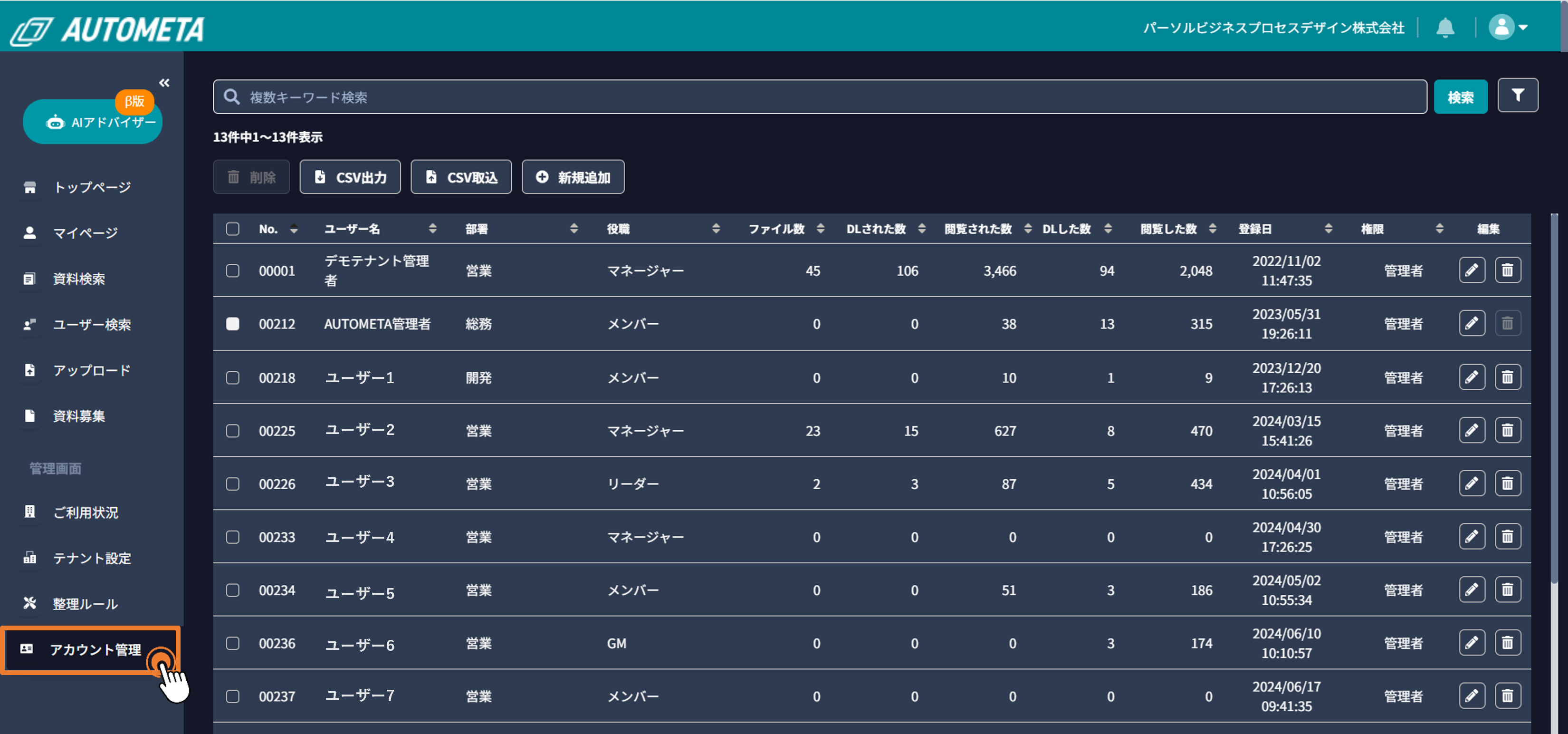The image size is (1568, 734).
Task: Edit ユーザー5 with pencil icon
Action: pyautogui.click(x=1472, y=589)
